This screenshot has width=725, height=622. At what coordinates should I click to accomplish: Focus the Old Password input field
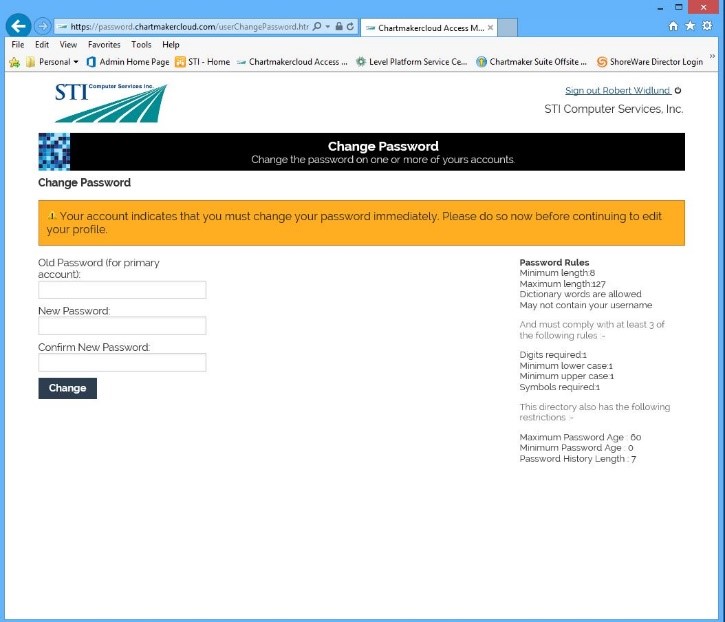(122, 290)
